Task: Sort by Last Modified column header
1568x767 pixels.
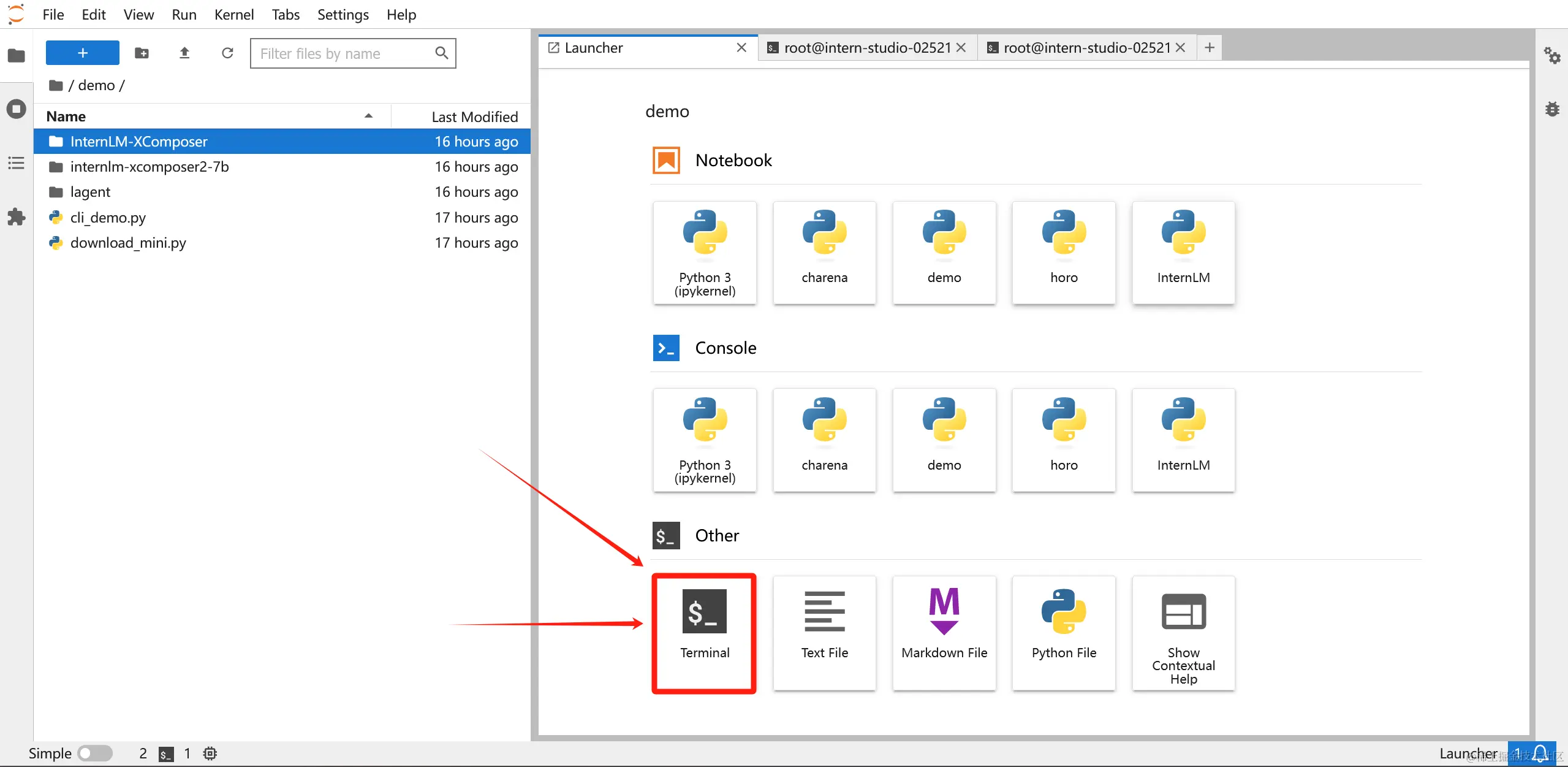Action: click(474, 116)
